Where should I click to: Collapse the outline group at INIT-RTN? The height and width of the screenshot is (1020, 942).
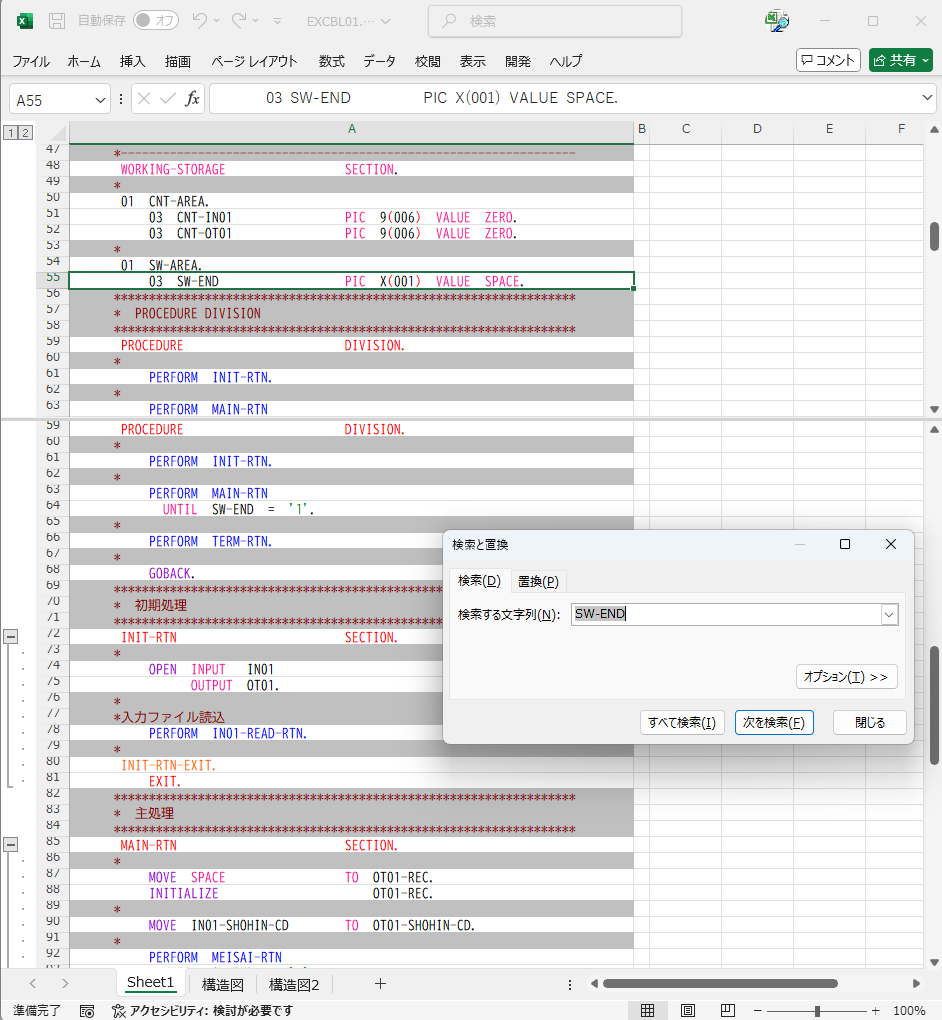tap(11, 636)
